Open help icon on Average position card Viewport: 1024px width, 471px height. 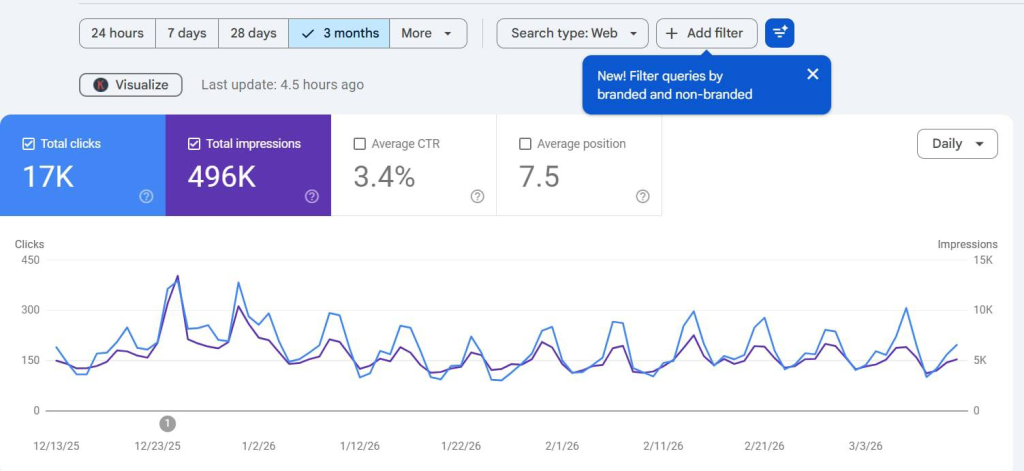[x=643, y=197]
